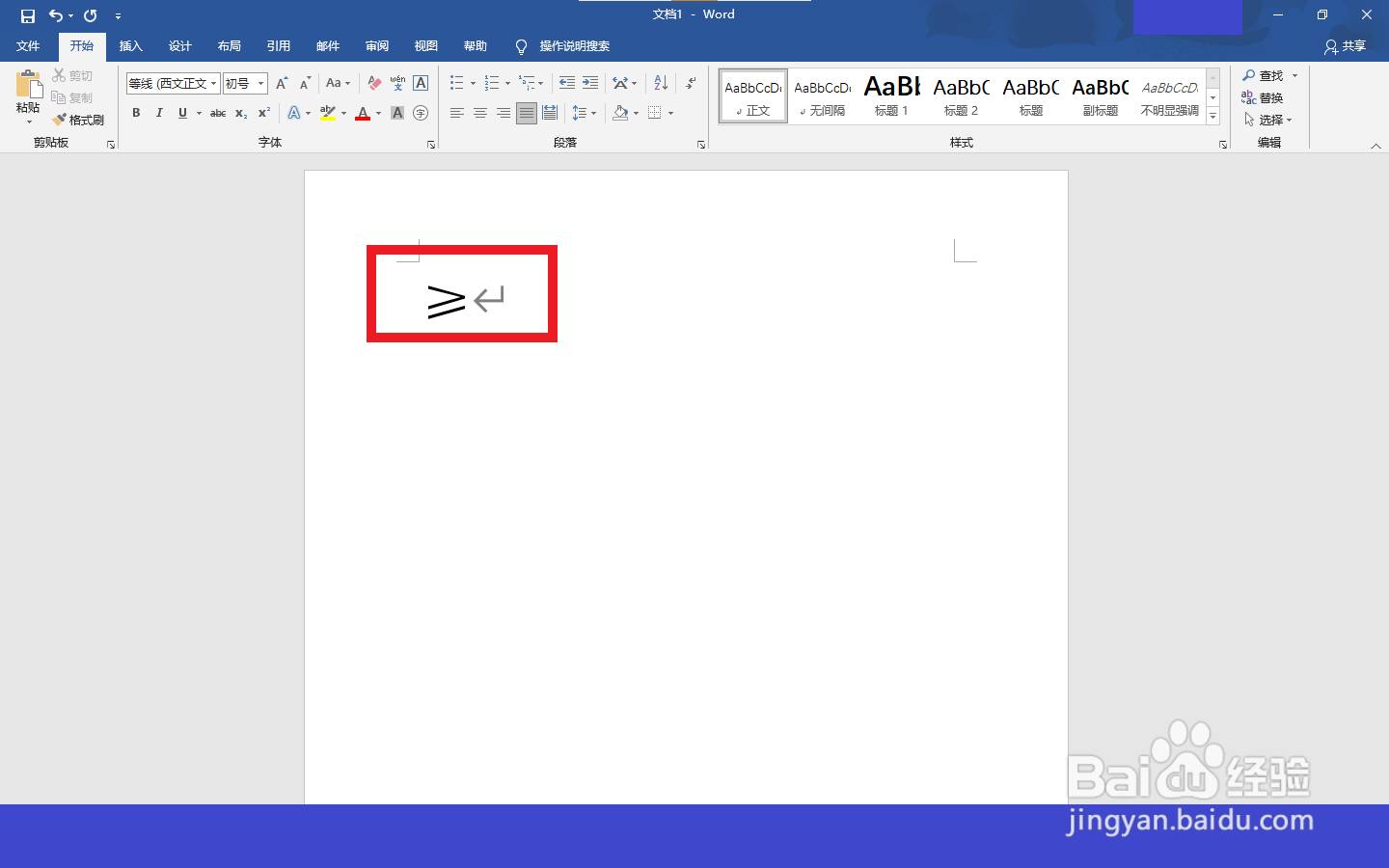Image resolution: width=1389 pixels, height=868 pixels.
Task: Toggle strikethrough formatting
Action: (x=218, y=113)
